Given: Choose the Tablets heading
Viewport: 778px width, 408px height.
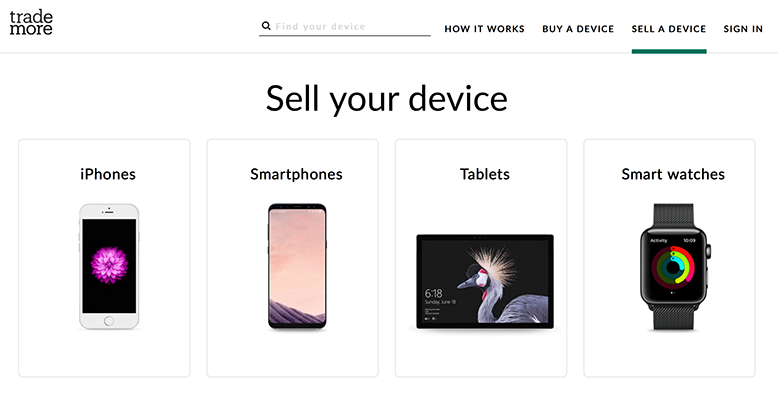Looking at the screenshot, I should [x=485, y=174].
